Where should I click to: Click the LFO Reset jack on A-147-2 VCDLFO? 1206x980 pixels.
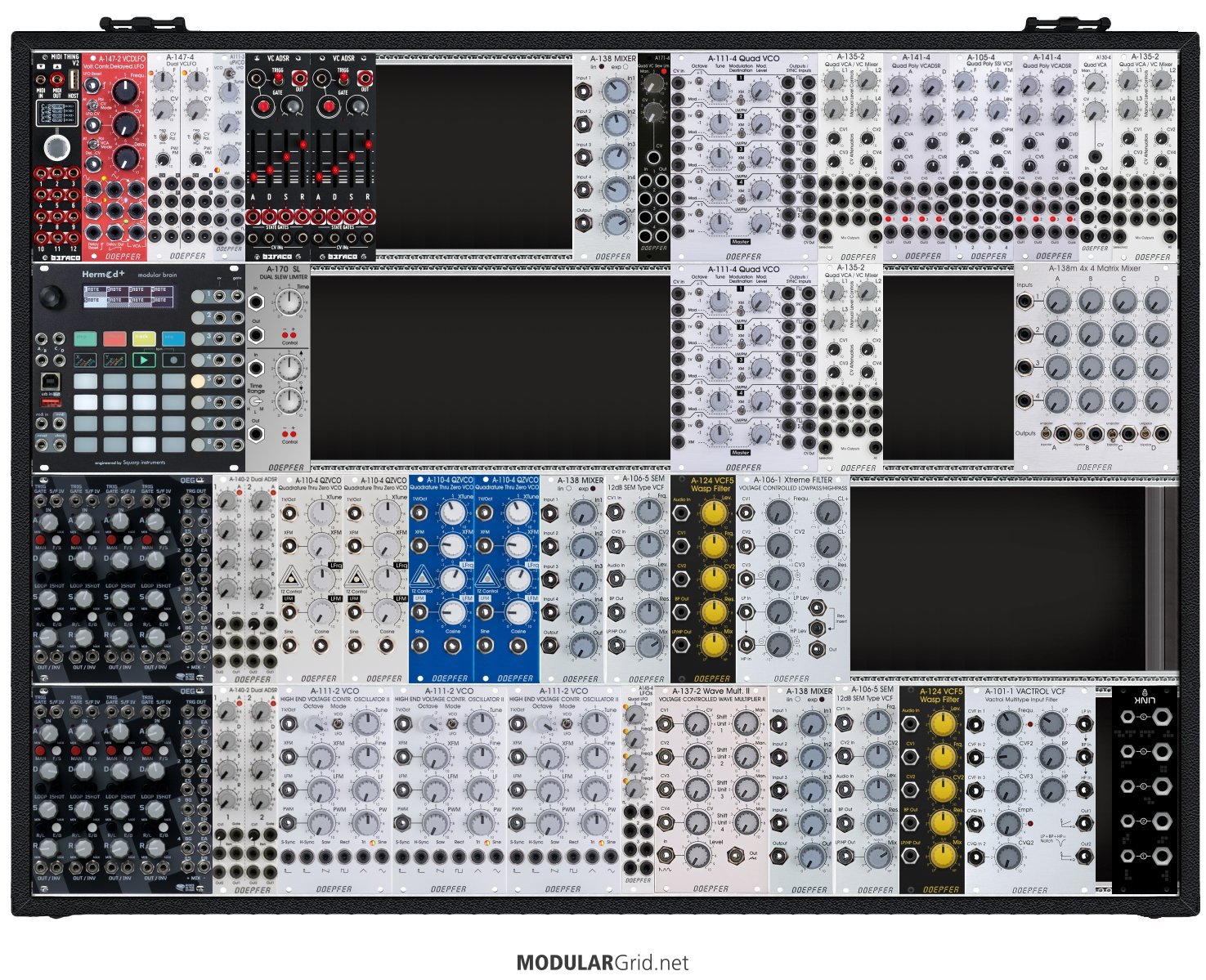92,86
